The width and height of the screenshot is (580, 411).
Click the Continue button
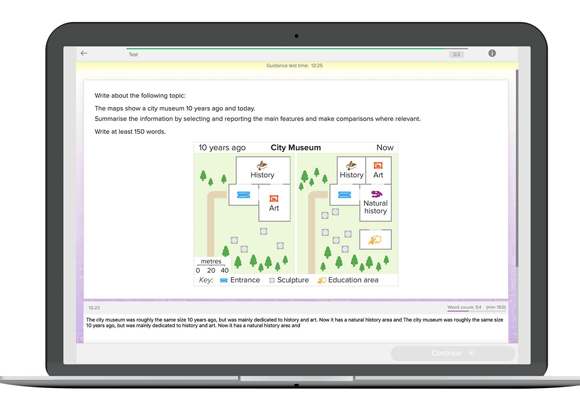pyautogui.click(x=453, y=353)
